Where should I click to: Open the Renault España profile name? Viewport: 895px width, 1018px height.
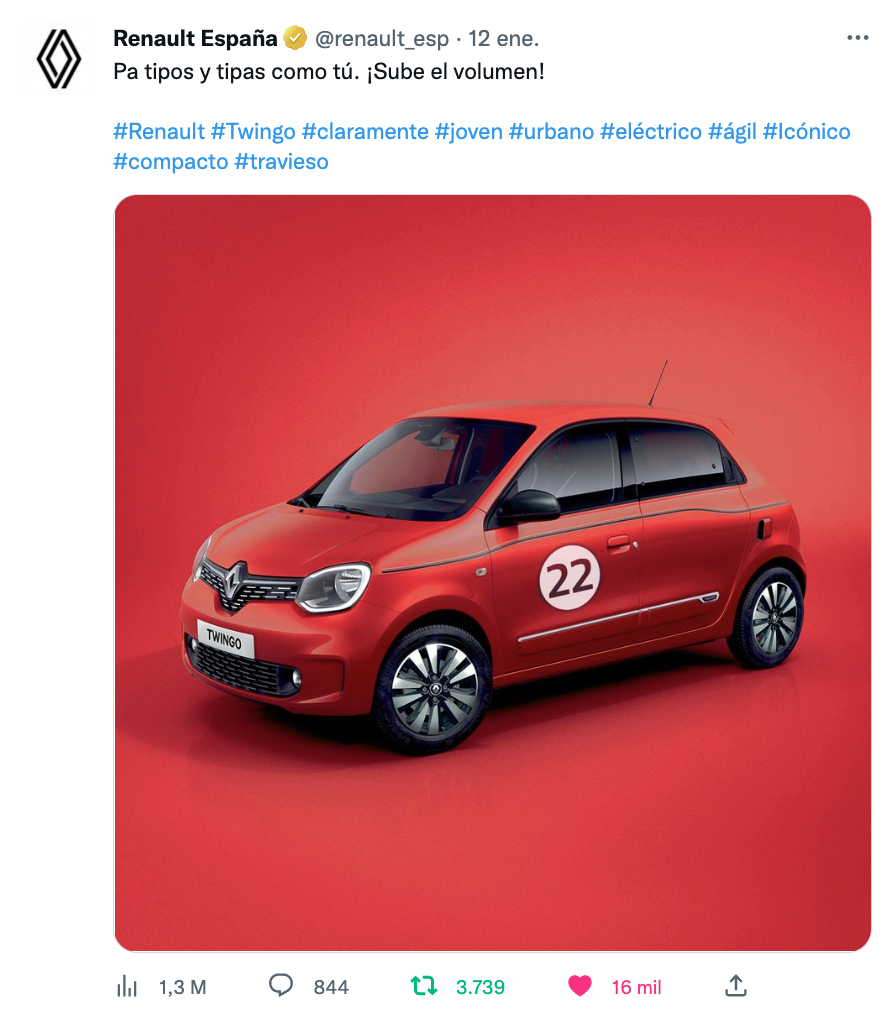click(x=195, y=38)
